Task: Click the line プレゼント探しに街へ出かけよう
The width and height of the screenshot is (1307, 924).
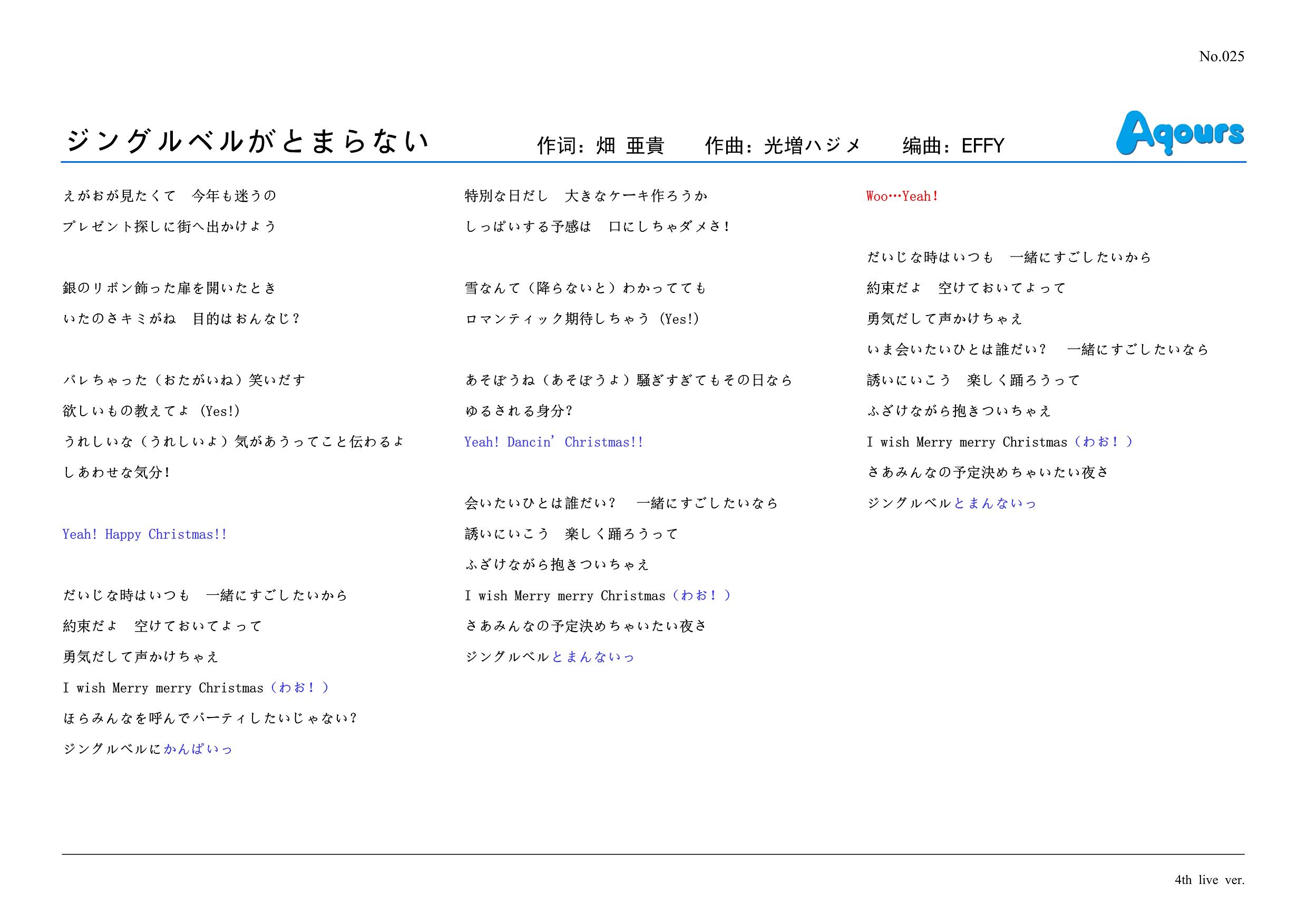Action: tap(169, 227)
